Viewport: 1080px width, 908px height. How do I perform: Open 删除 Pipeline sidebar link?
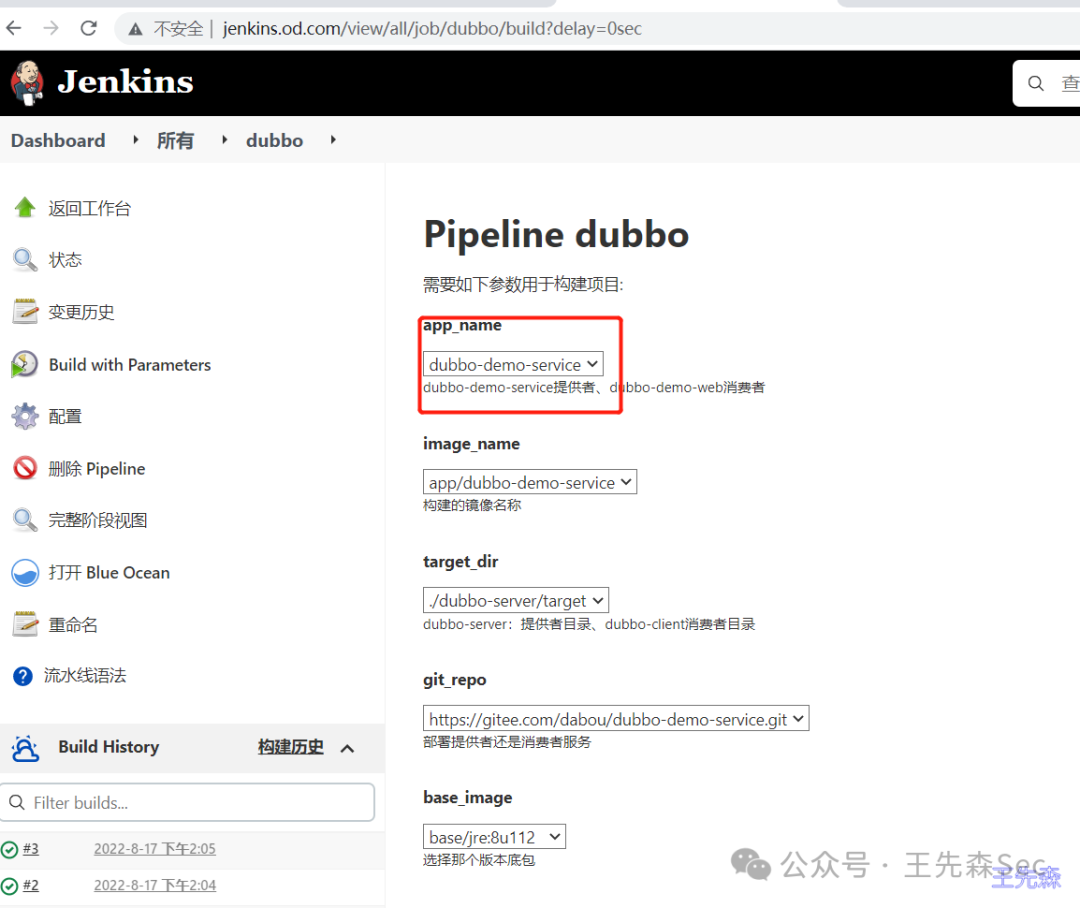coord(97,469)
